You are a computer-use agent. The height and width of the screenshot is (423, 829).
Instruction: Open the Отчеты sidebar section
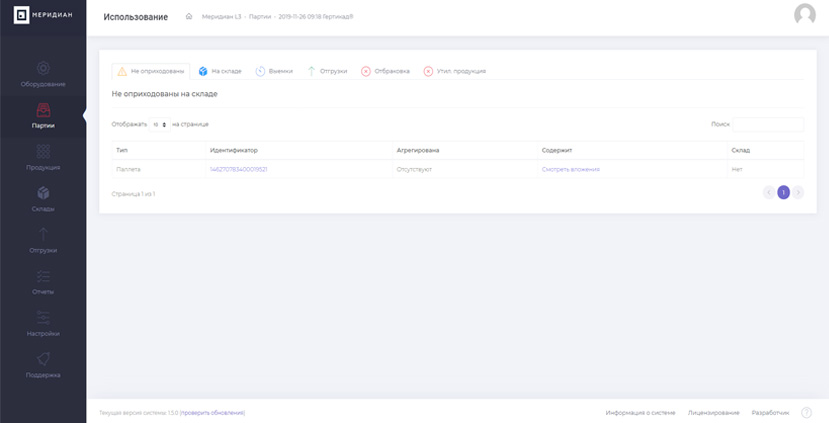coord(43,282)
